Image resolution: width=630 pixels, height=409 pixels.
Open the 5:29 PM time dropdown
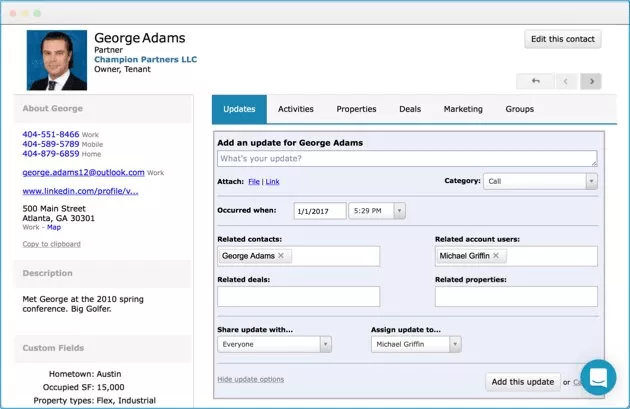pos(376,211)
